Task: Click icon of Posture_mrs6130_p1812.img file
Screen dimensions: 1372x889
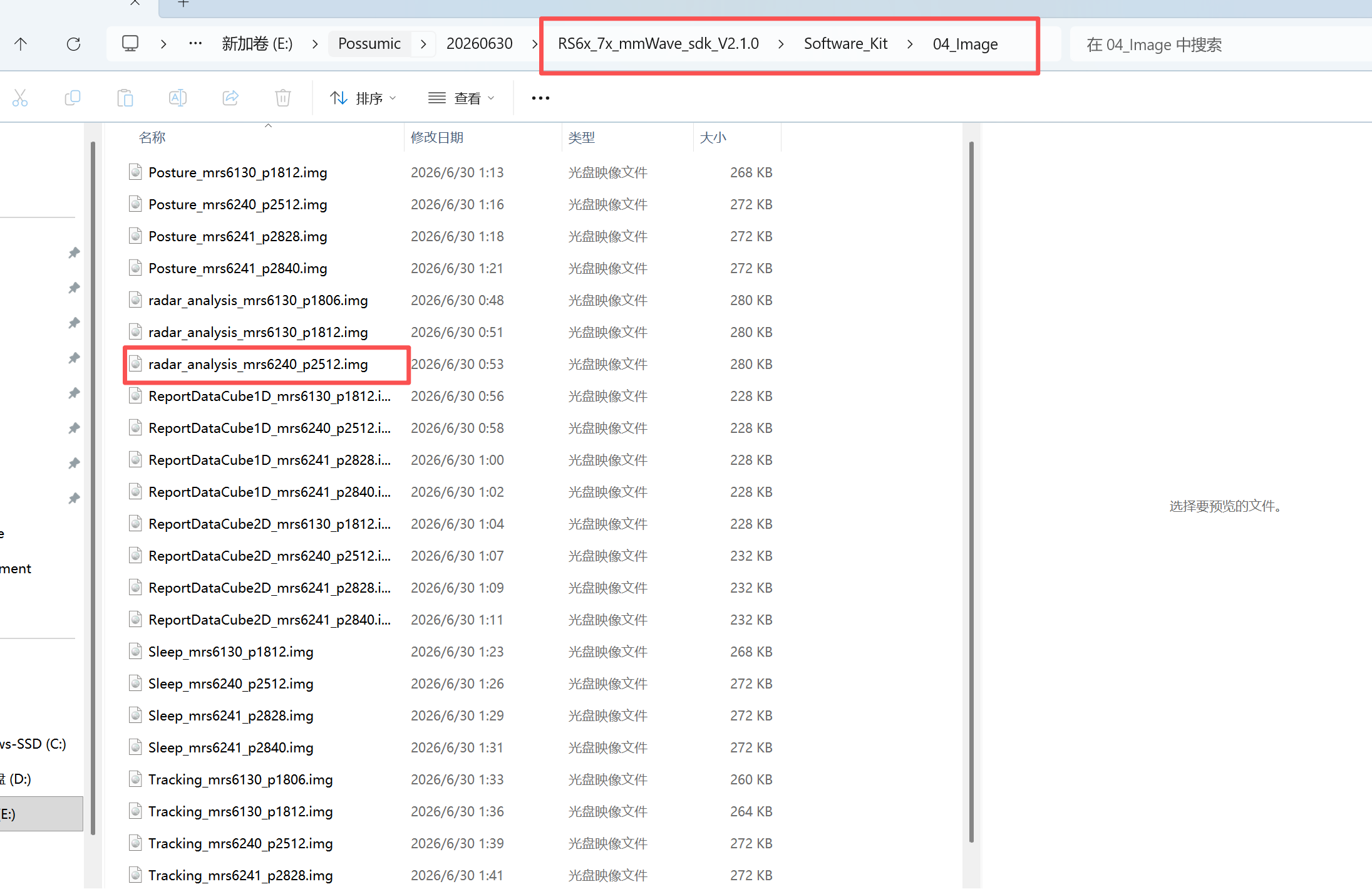Action: pyautogui.click(x=135, y=172)
